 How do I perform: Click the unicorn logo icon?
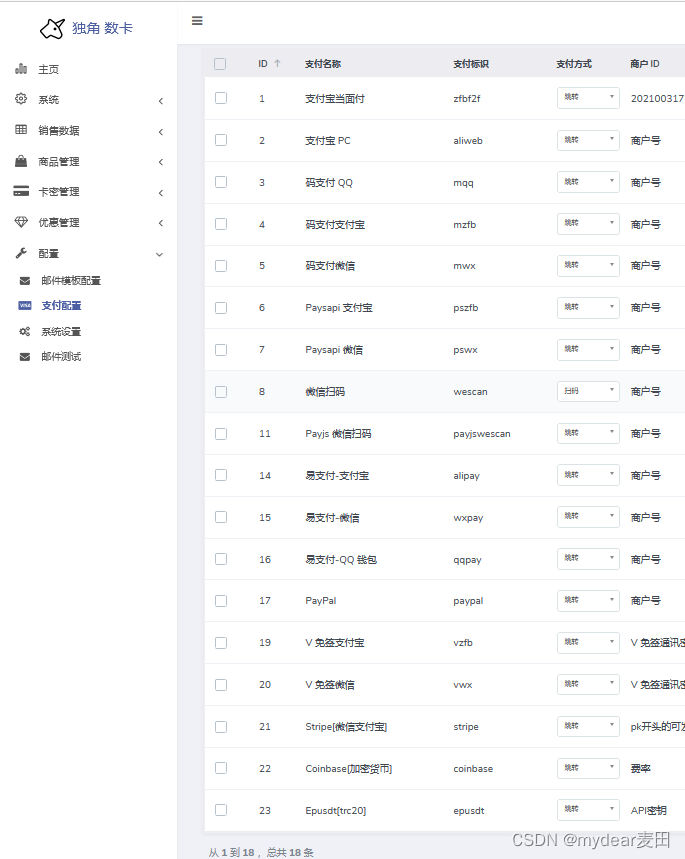53,28
